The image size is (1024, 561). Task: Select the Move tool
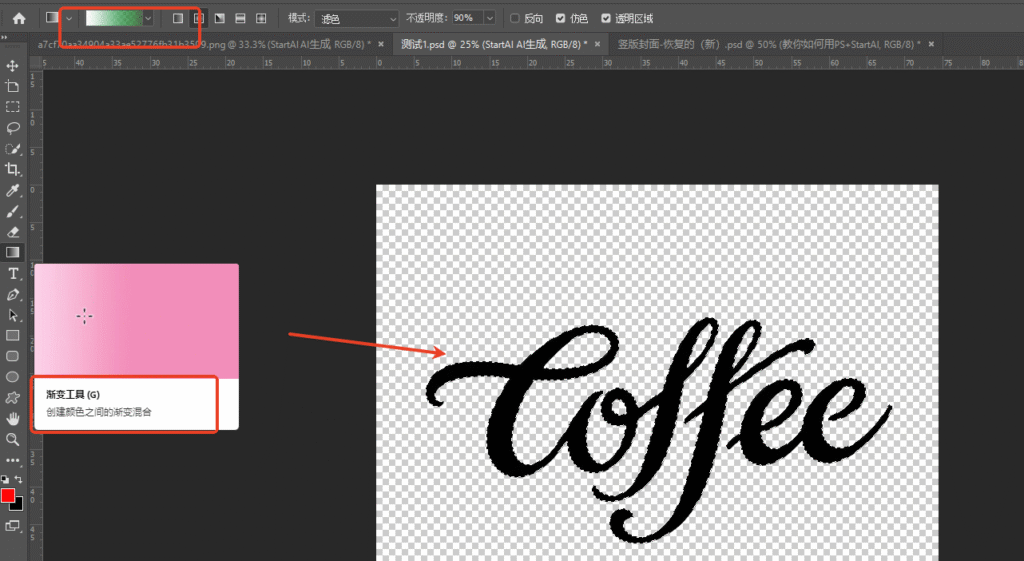click(13, 66)
